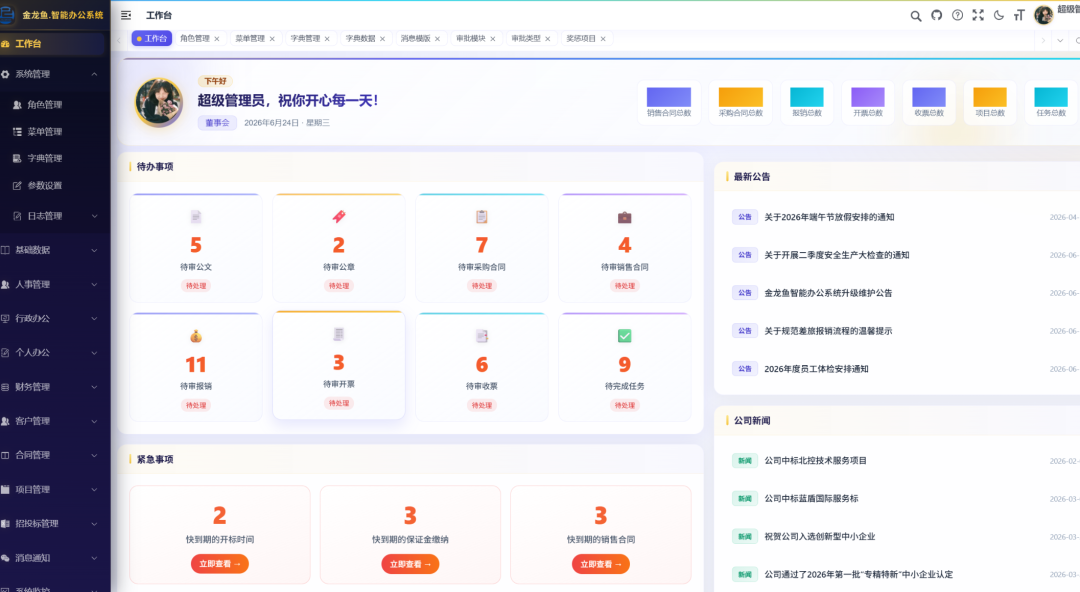Click the 待审报销 money bag icon

(x=196, y=336)
